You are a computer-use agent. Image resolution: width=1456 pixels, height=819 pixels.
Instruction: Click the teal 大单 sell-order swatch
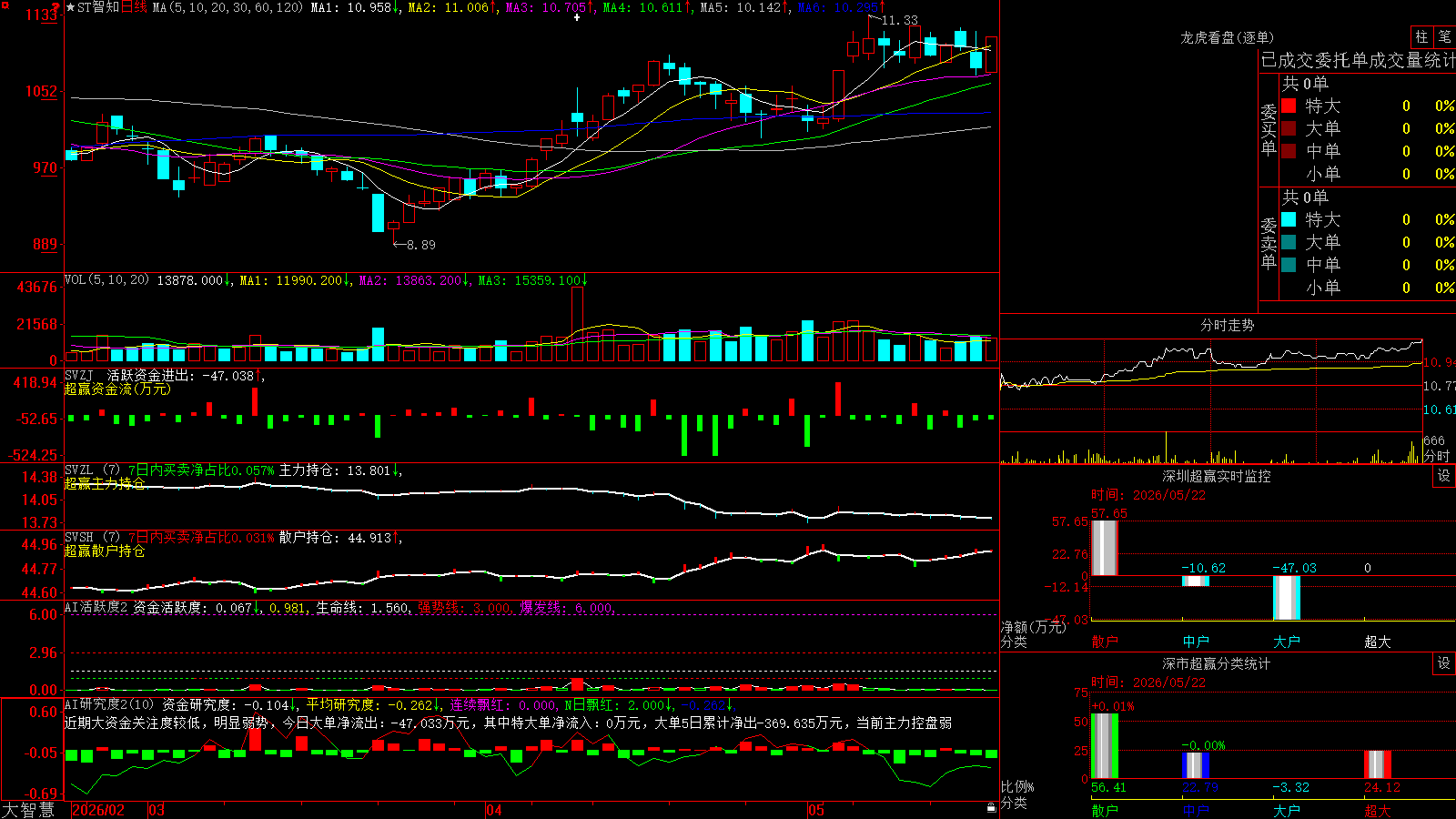coord(1289,242)
